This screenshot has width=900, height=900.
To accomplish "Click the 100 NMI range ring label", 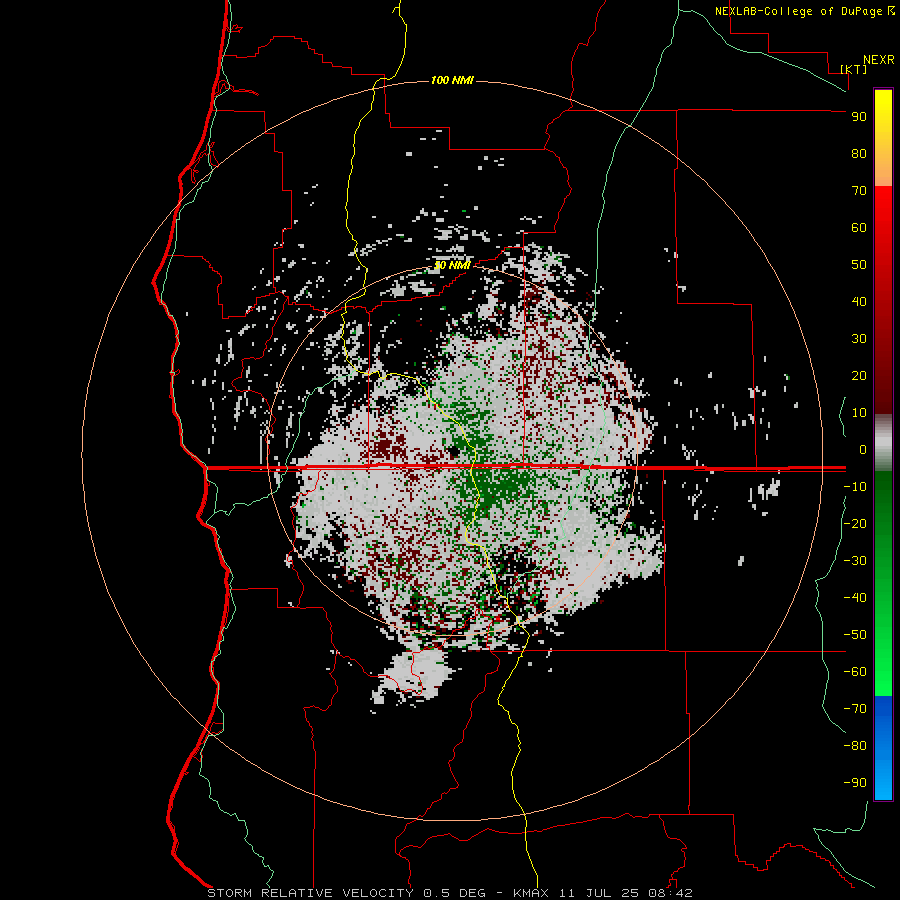I will click(452, 80).
